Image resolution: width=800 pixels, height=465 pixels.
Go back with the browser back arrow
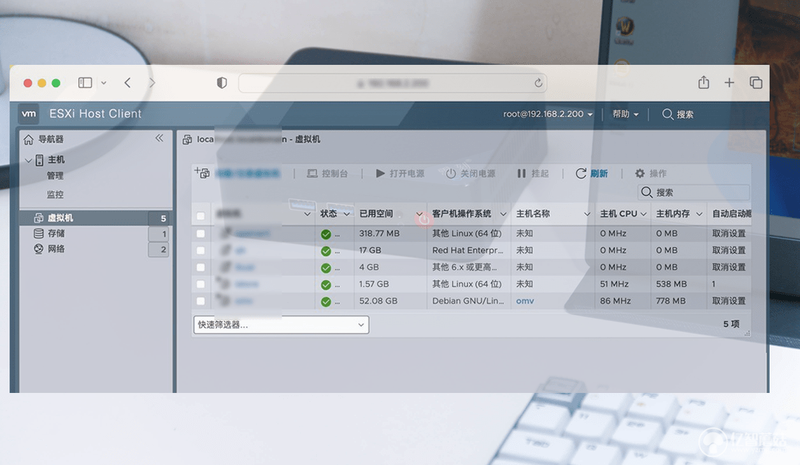click(128, 83)
